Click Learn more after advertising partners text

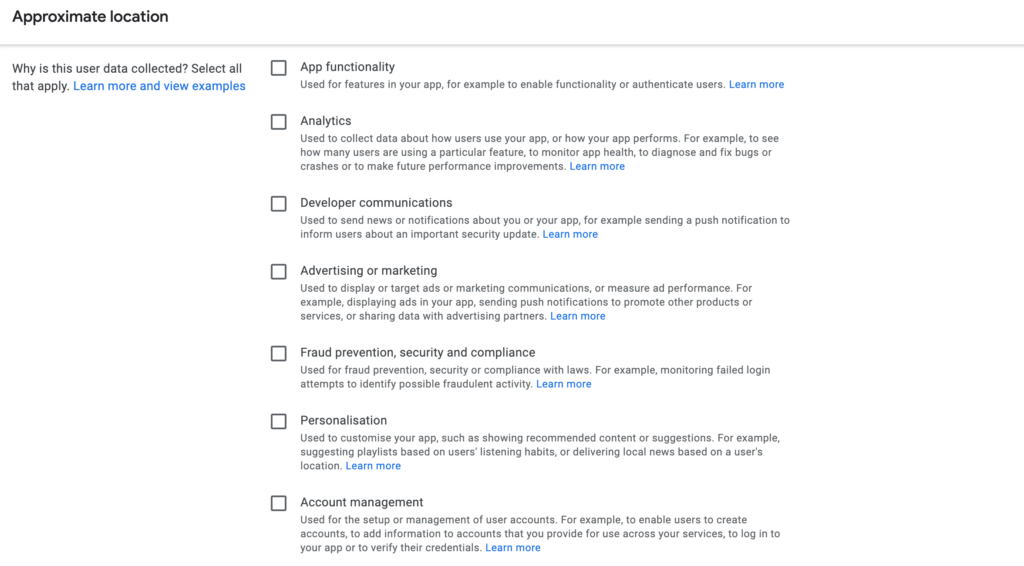coord(578,317)
